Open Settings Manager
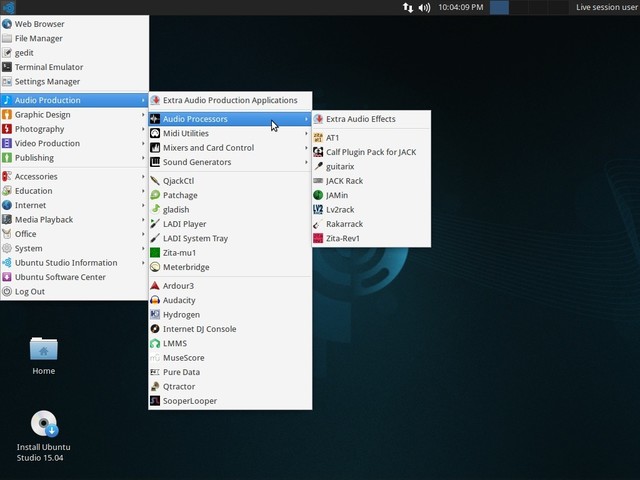Screen dimensions: 640x480 coord(74,82)
